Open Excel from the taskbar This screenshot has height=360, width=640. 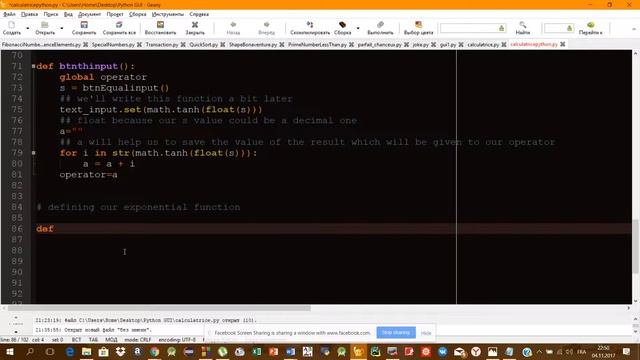(257, 351)
